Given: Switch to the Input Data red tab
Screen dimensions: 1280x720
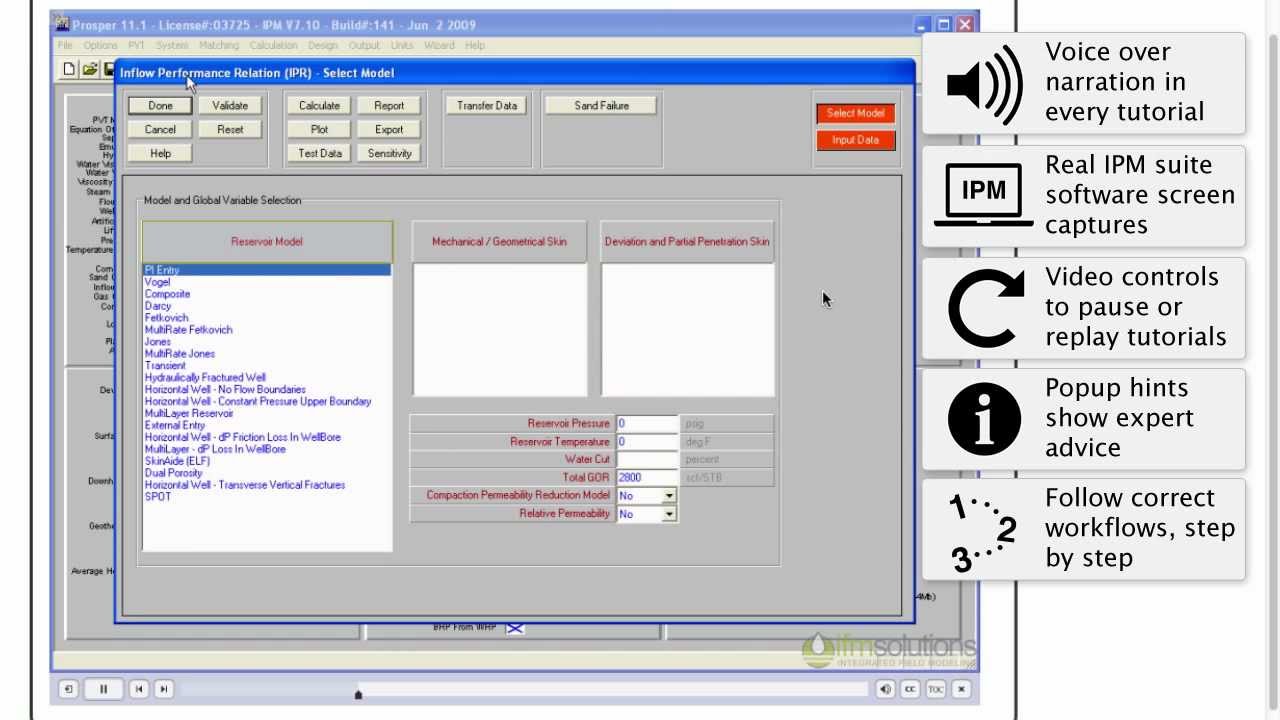Looking at the screenshot, I should point(855,140).
